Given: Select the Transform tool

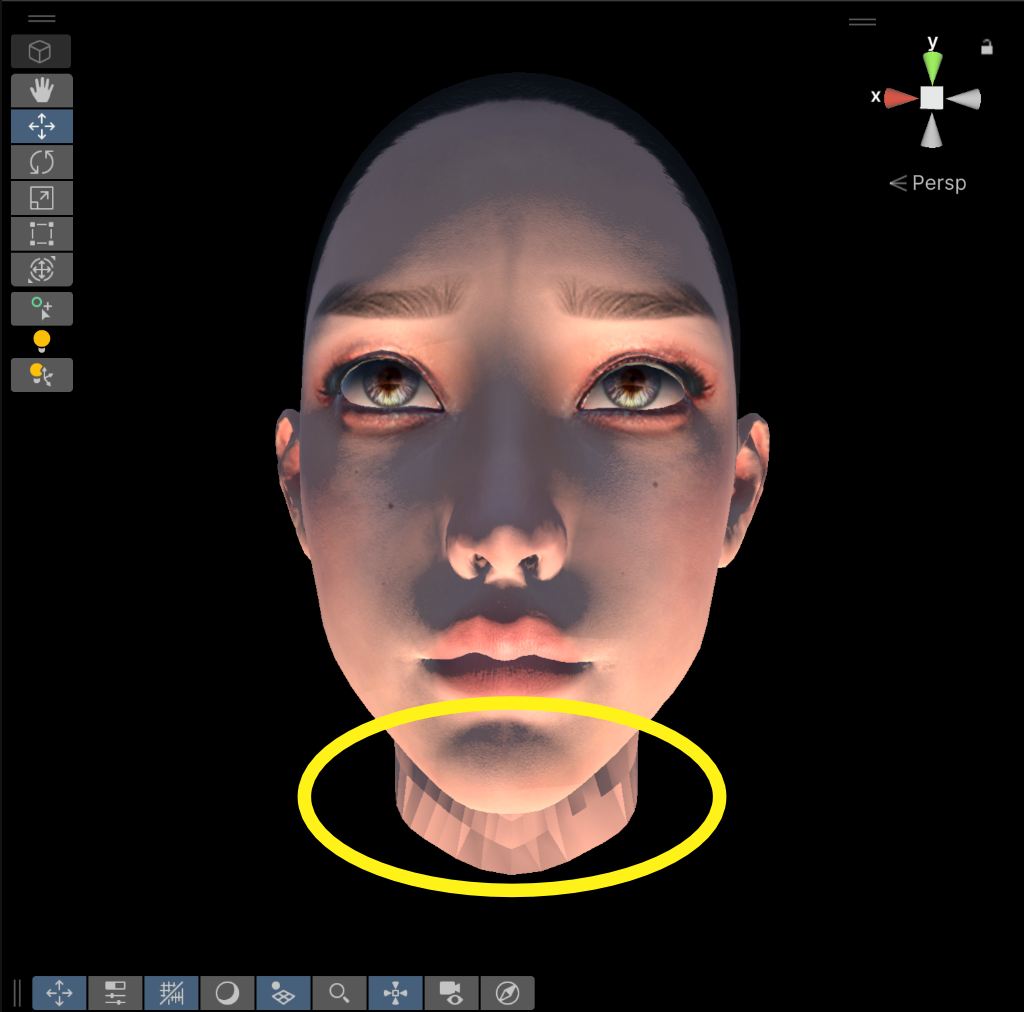Looking at the screenshot, I should [41, 270].
